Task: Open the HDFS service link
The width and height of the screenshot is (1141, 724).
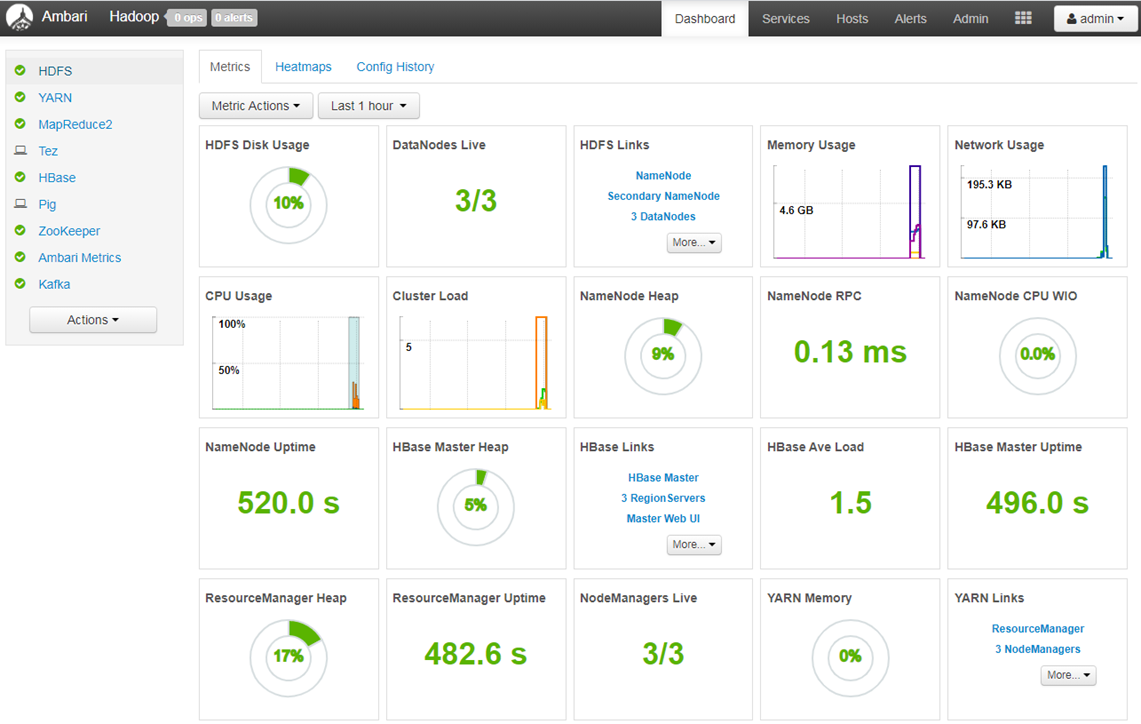Action: [55, 71]
